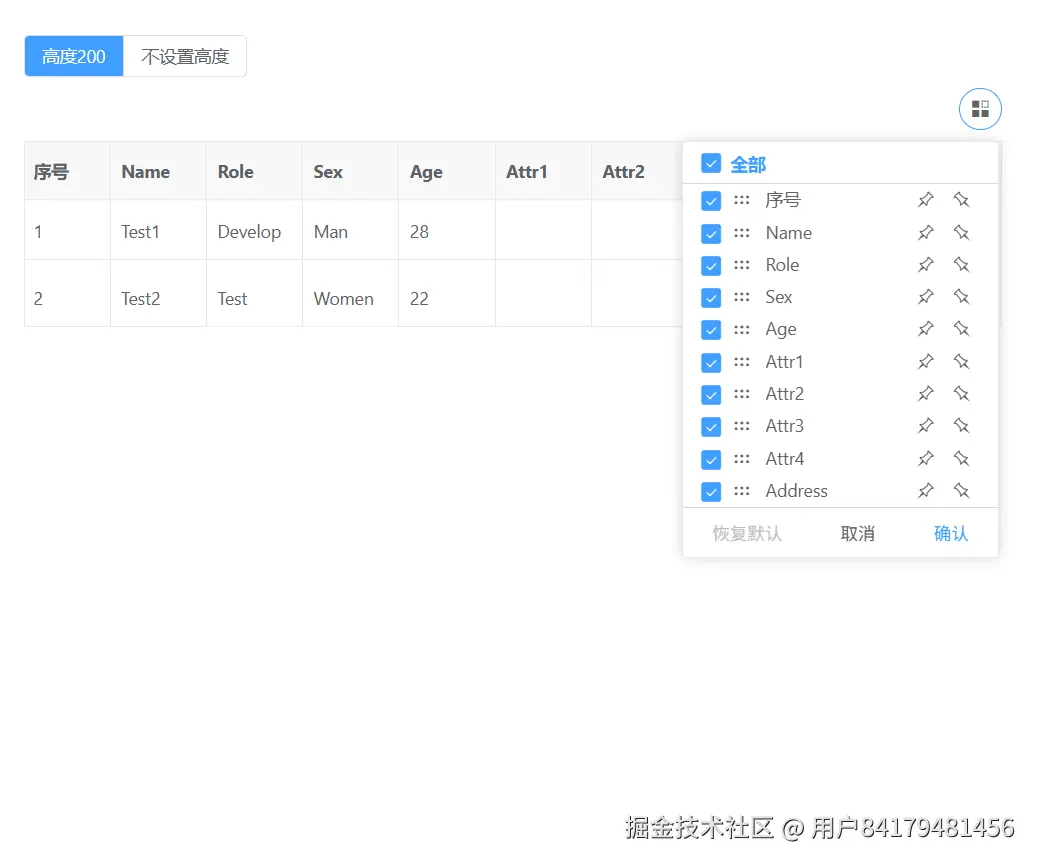Open the column settings grid icon
This screenshot has width=1038, height=865.
click(980, 109)
